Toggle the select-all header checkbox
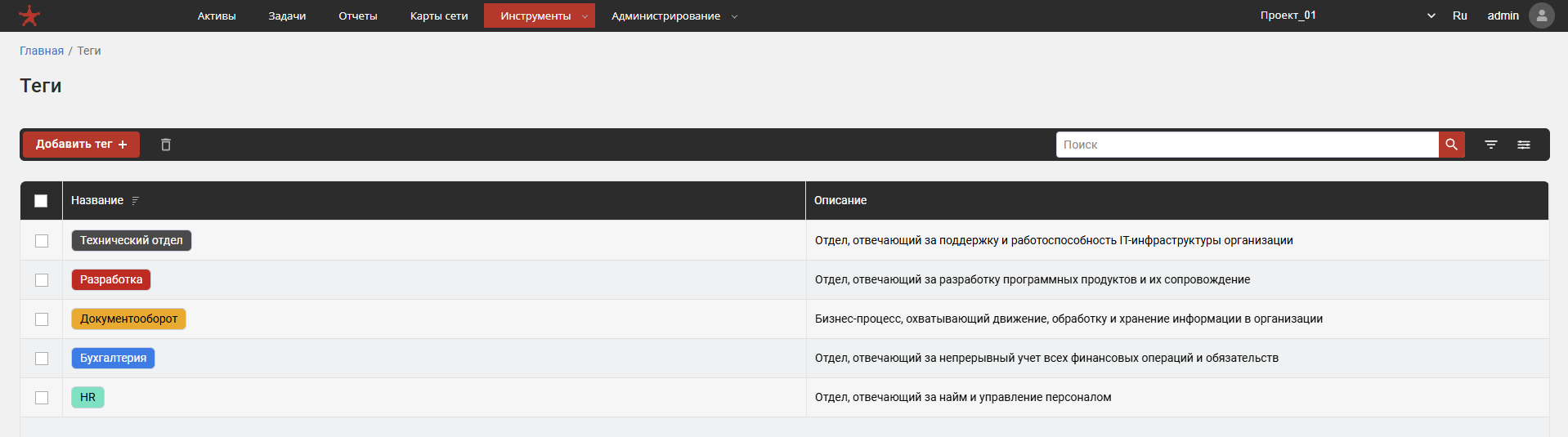The height and width of the screenshot is (437, 1568). coord(41,201)
